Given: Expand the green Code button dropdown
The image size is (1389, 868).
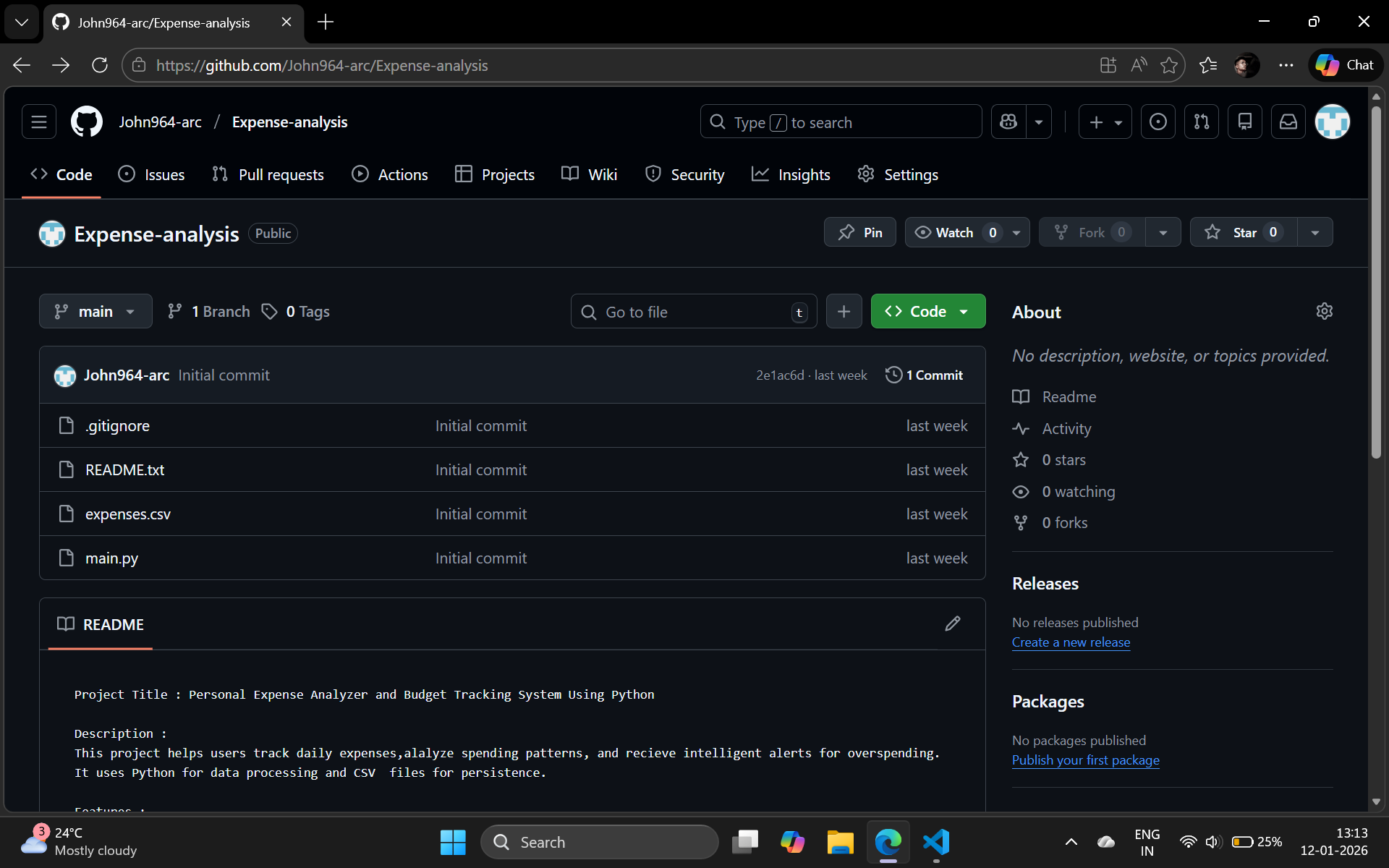Looking at the screenshot, I should (963, 311).
